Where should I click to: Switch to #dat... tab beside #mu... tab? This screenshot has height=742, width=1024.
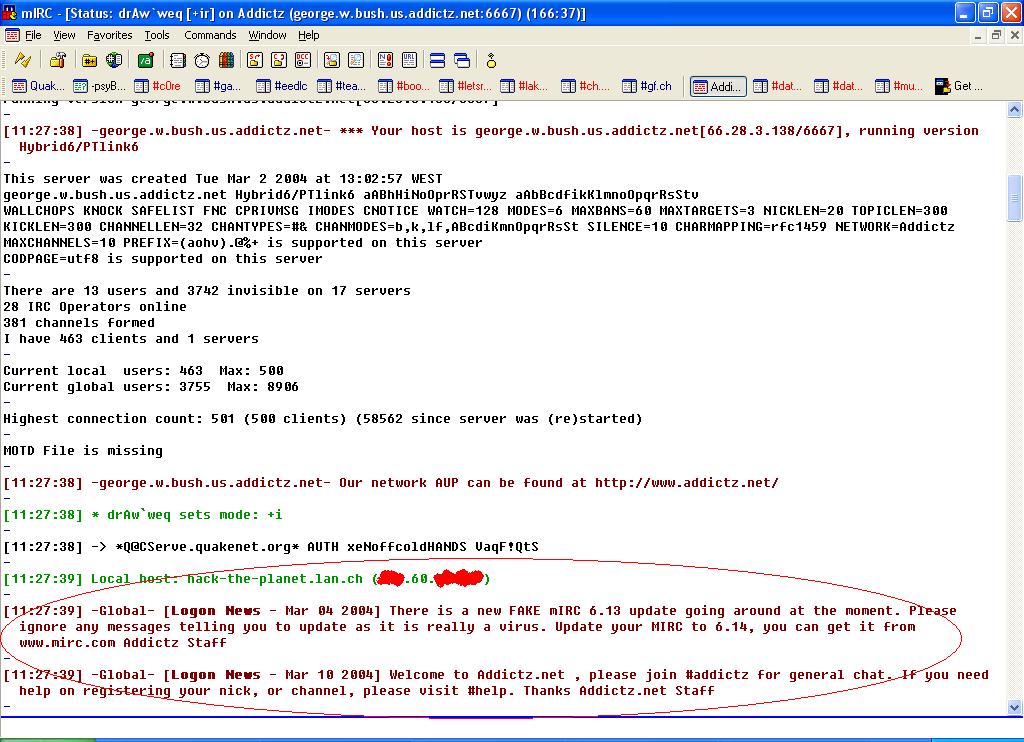pos(839,86)
